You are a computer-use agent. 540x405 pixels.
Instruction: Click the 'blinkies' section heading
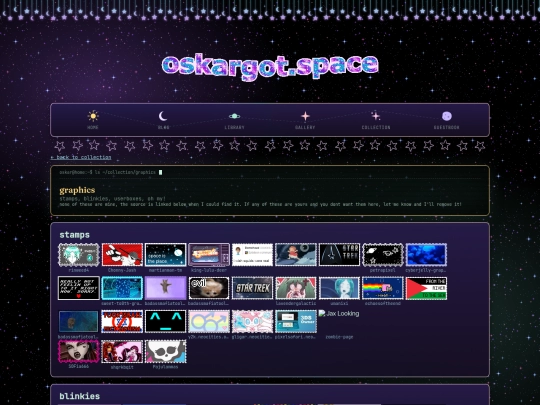pyautogui.click(x=80, y=396)
